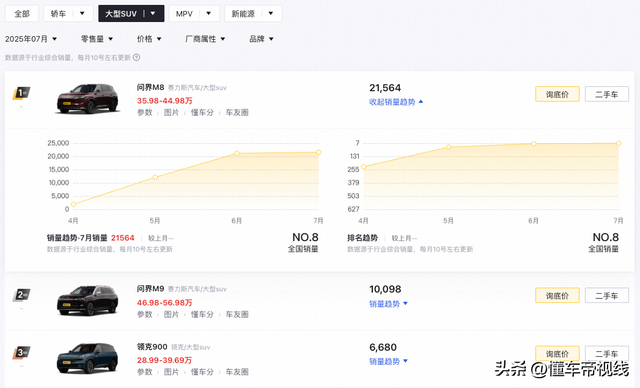
Task: Click 询底价 button for 问界M8
Action: 557,94
